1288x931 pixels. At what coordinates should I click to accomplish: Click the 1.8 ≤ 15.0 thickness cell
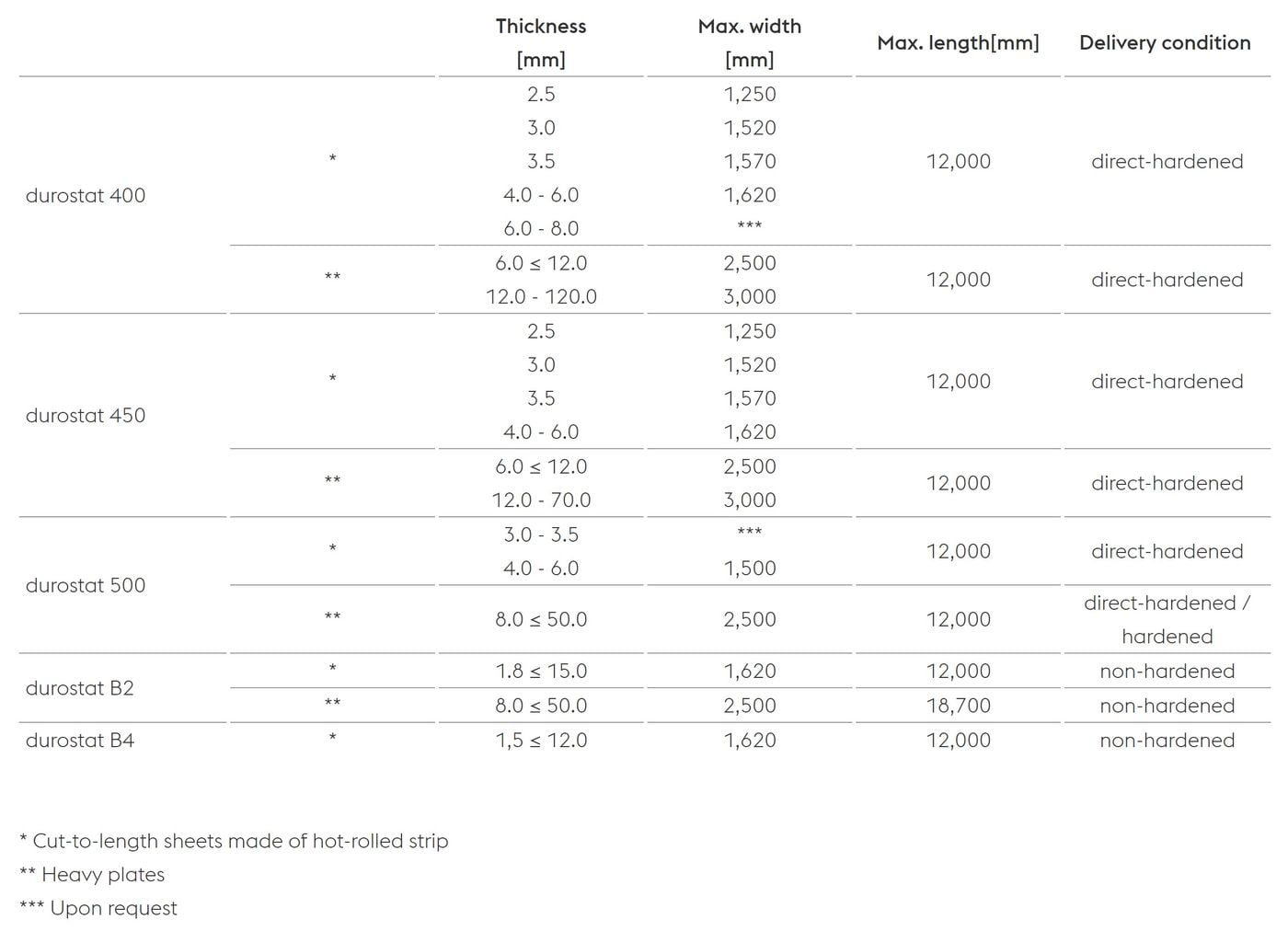pos(541,672)
